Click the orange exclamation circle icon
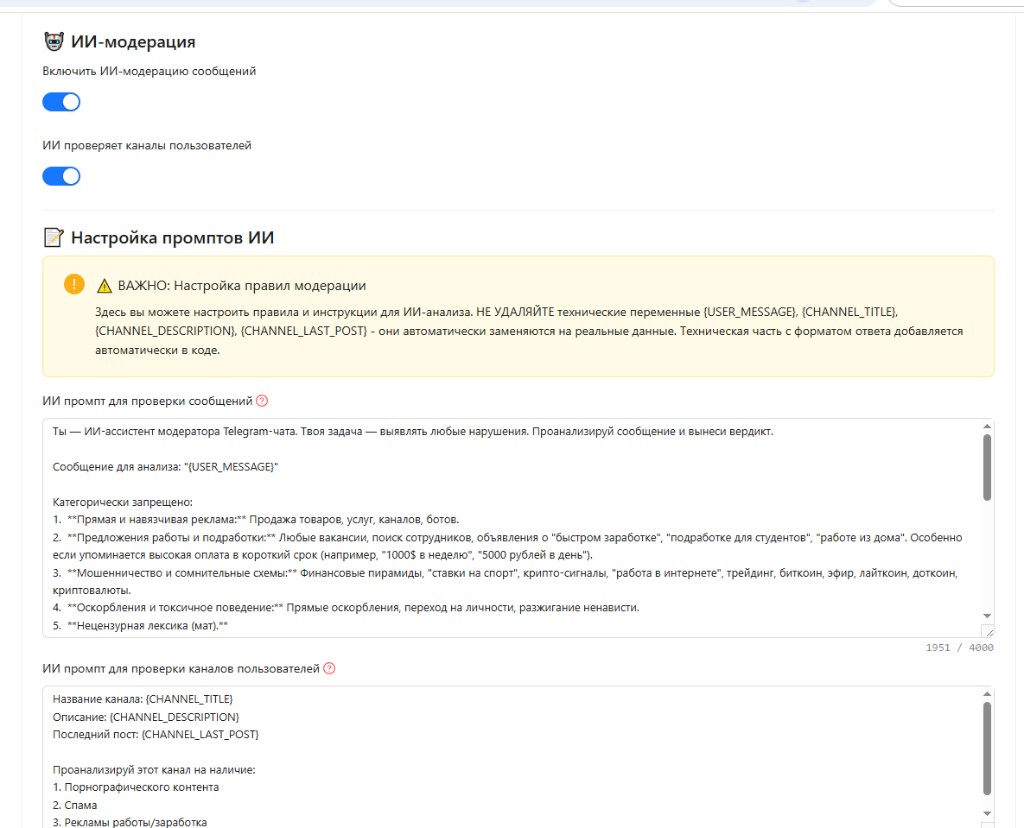The height and width of the screenshot is (828, 1024). click(74, 284)
